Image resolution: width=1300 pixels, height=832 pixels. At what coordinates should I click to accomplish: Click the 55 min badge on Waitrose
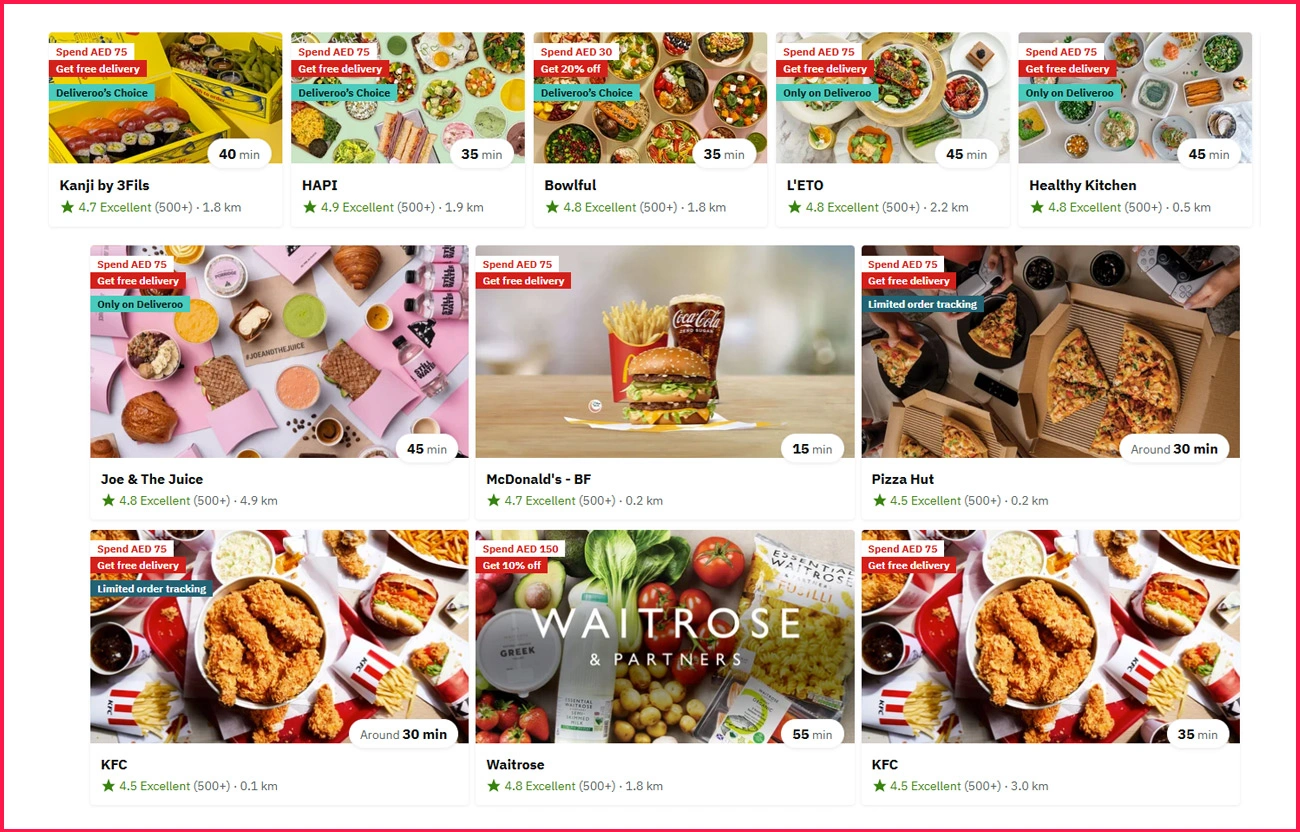812,734
